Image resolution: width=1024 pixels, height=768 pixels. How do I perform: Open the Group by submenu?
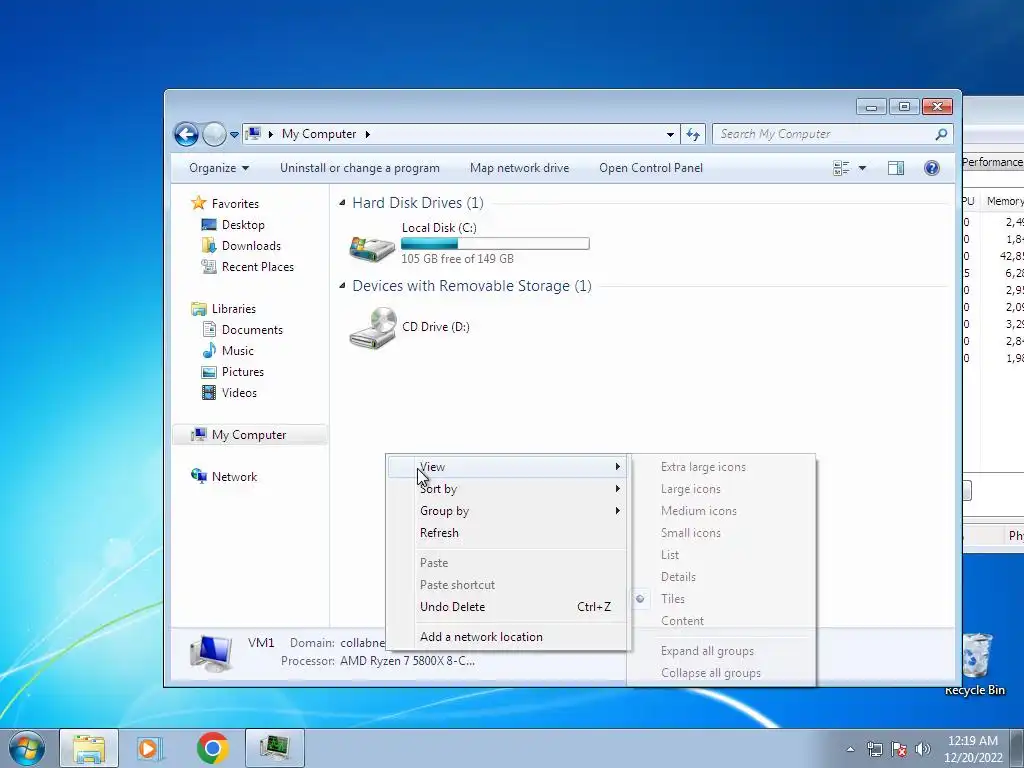coord(507,511)
